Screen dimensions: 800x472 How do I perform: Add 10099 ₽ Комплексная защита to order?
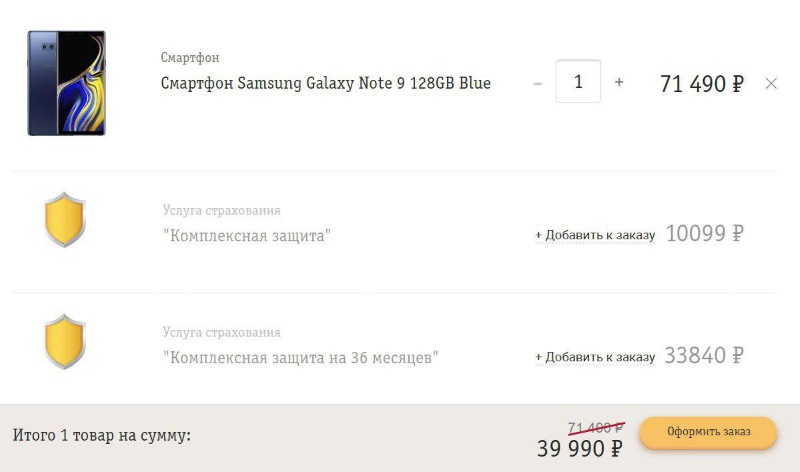click(595, 235)
